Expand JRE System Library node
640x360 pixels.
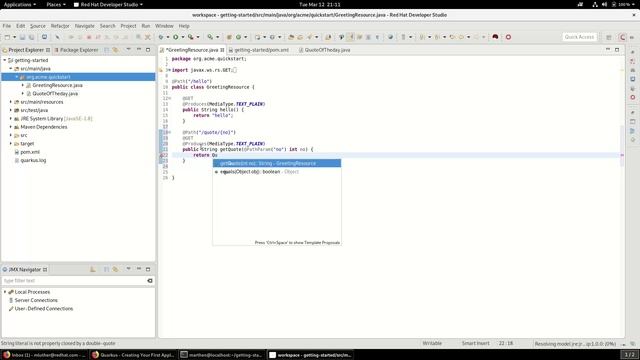coord(11,118)
